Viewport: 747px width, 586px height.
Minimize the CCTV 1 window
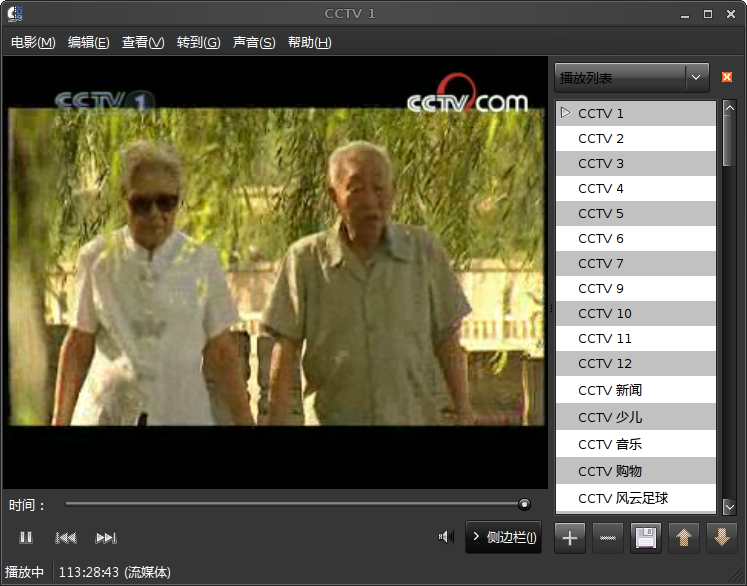(685, 14)
